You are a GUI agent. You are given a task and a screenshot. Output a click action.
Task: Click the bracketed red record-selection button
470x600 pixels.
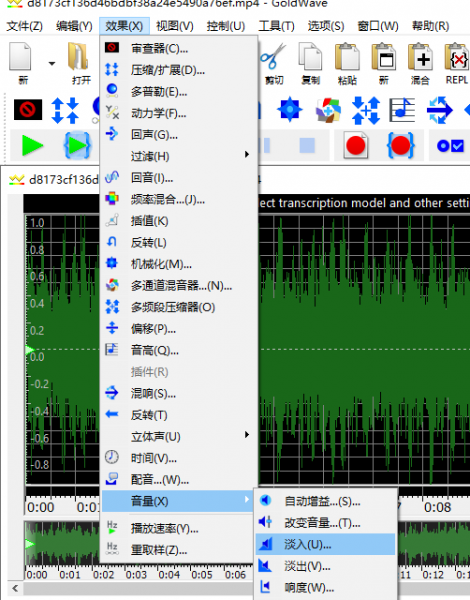(400, 145)
